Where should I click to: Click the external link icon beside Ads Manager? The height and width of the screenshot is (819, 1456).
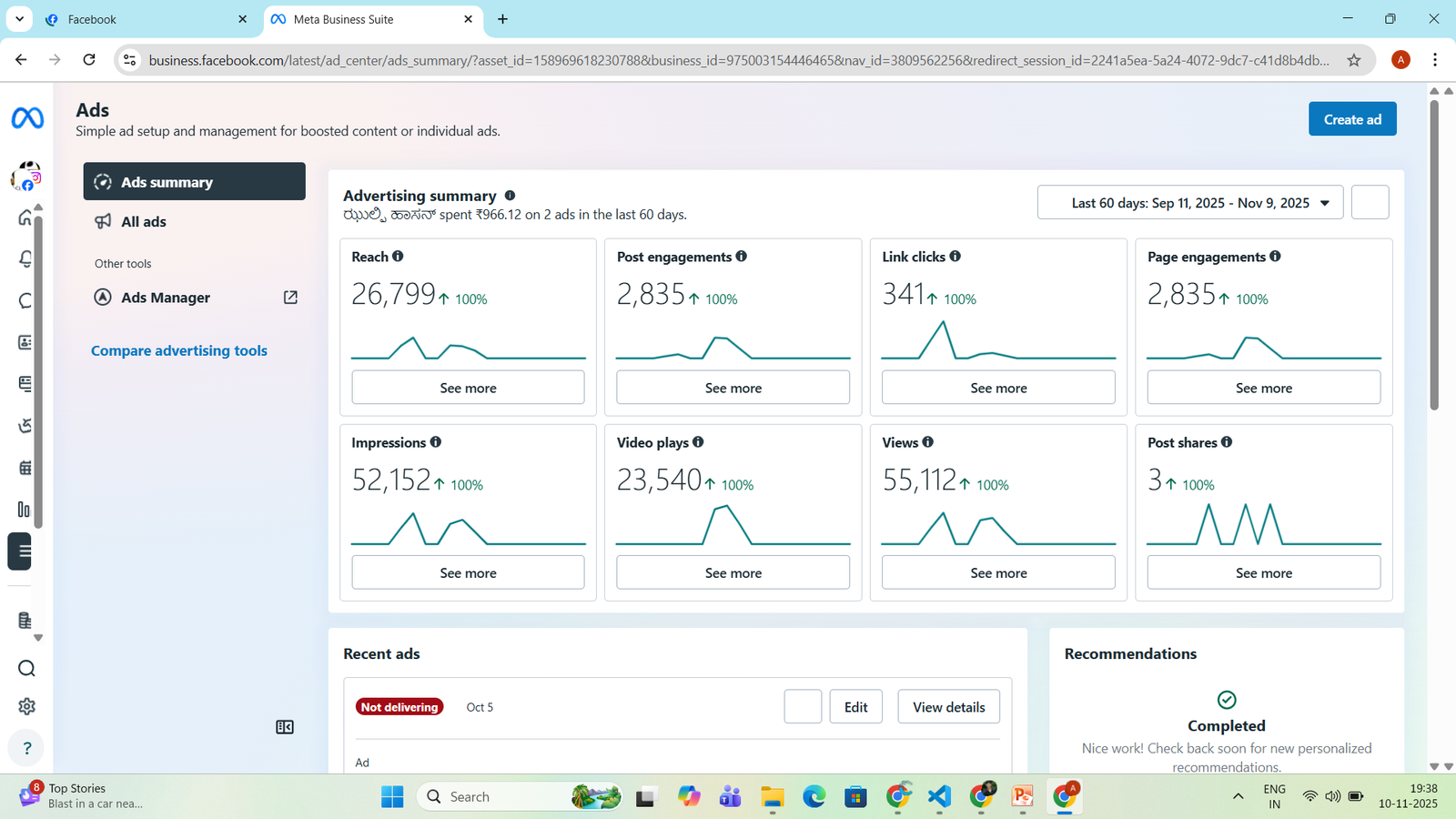pyautogui.click(x=290, y=298)
